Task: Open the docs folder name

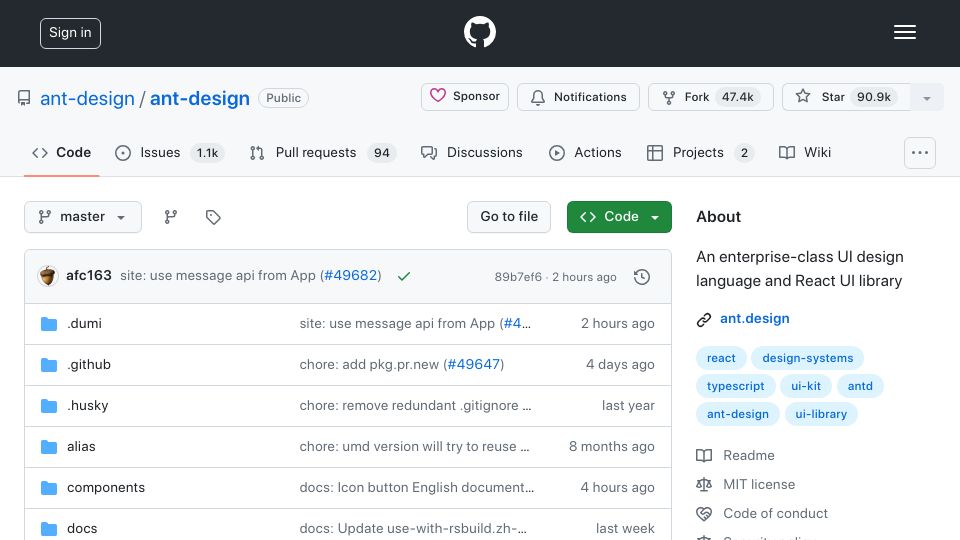Action: [82, 528]
